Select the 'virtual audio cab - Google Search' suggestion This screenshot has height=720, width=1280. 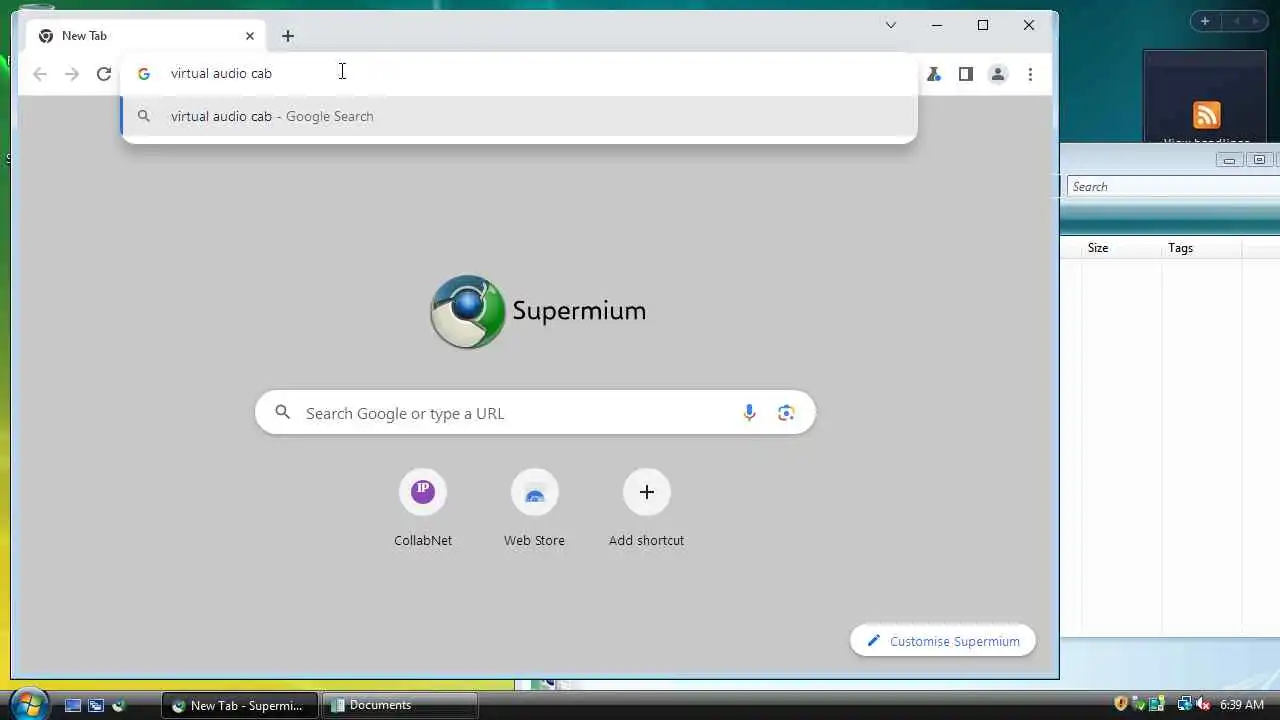pyautogui.click(x=519, y=116)
